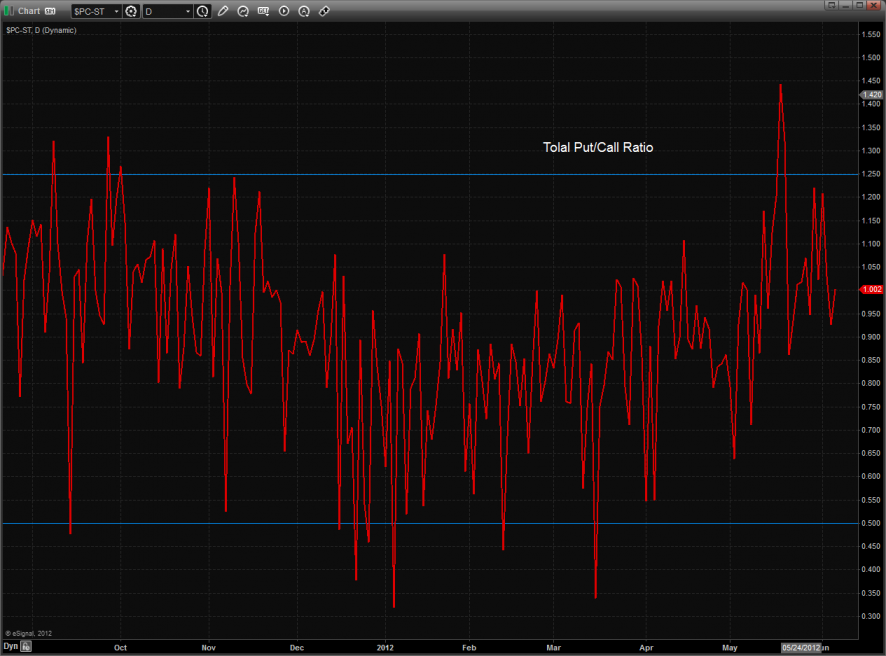The image size is (886, 656).
Task: Click the Total Put/Call Ratio text label
Action: [x=597, y=147]
